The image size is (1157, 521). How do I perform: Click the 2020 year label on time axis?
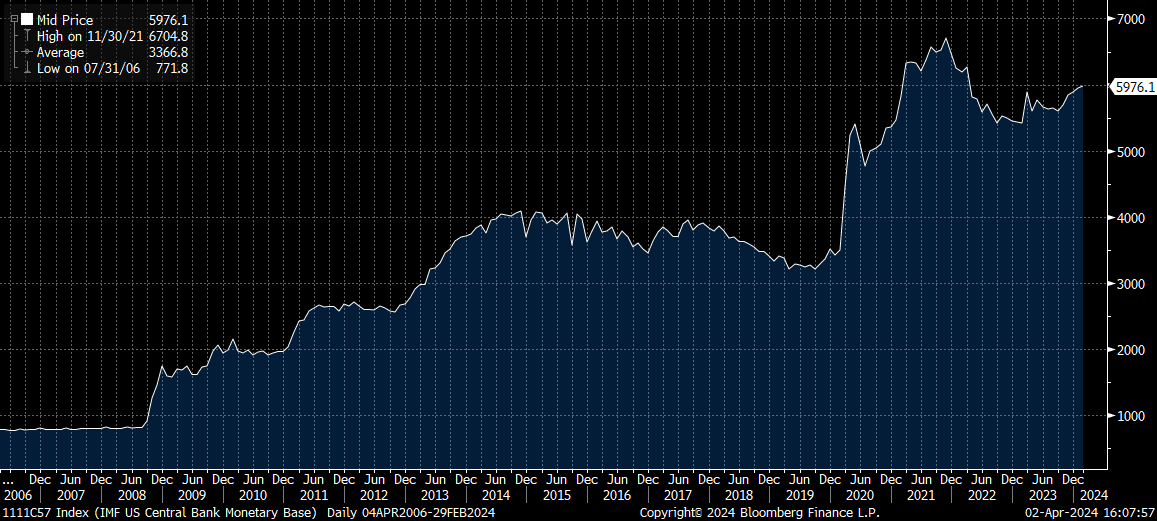click(x=859, y=495)
